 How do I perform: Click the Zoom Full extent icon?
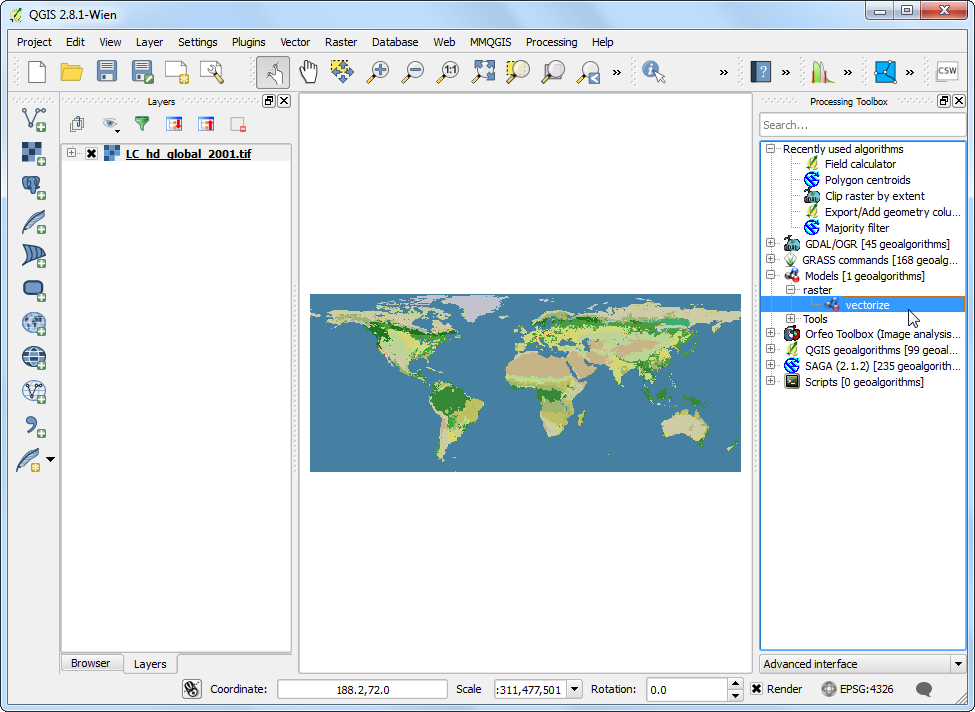(x=483, y=72)
